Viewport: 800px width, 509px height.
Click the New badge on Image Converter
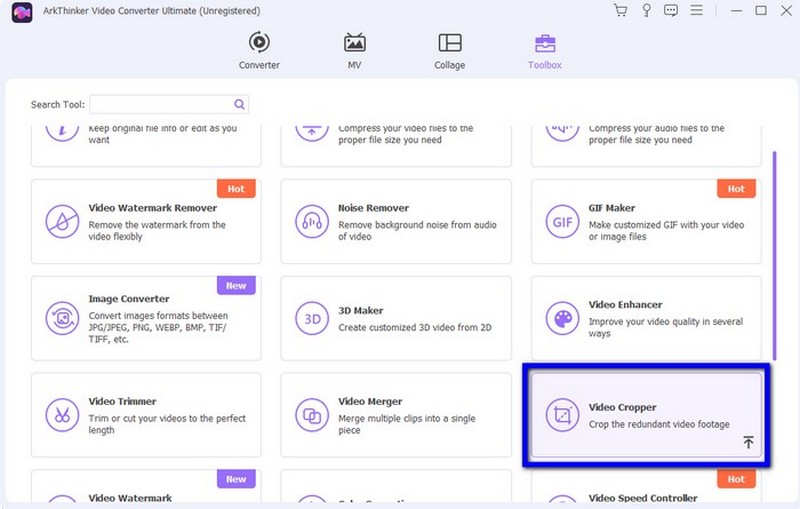pos(236,286)
